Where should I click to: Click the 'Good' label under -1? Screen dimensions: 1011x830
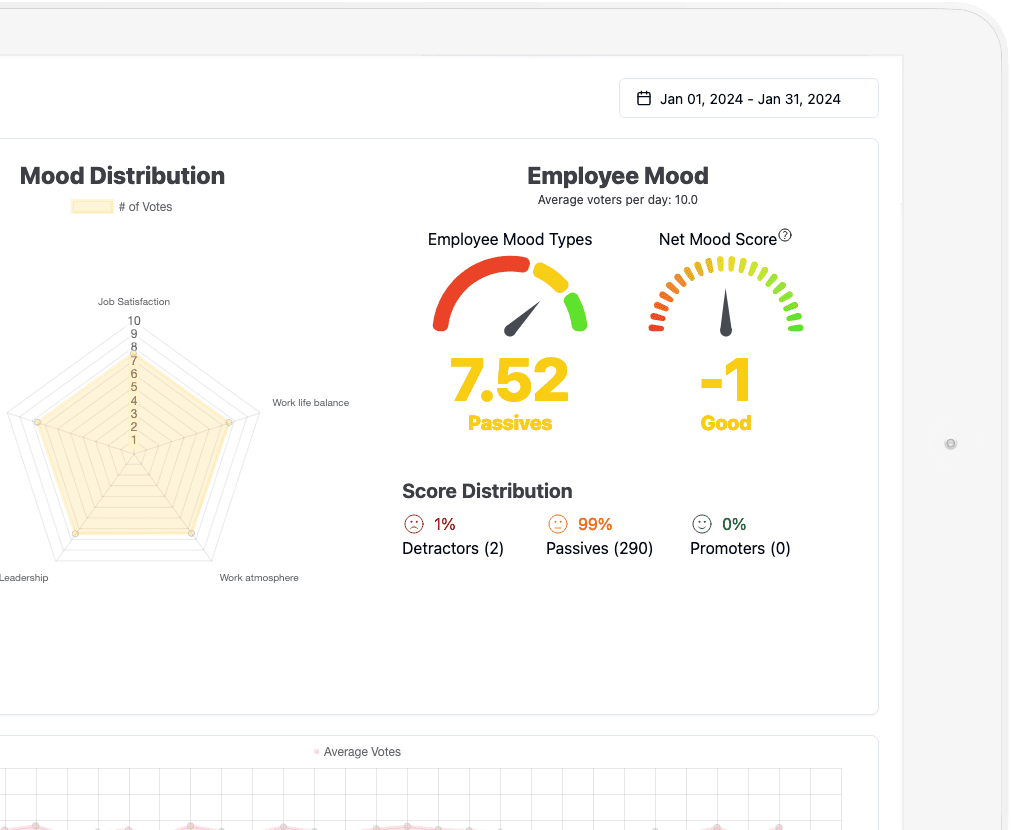tap(726, 423)
